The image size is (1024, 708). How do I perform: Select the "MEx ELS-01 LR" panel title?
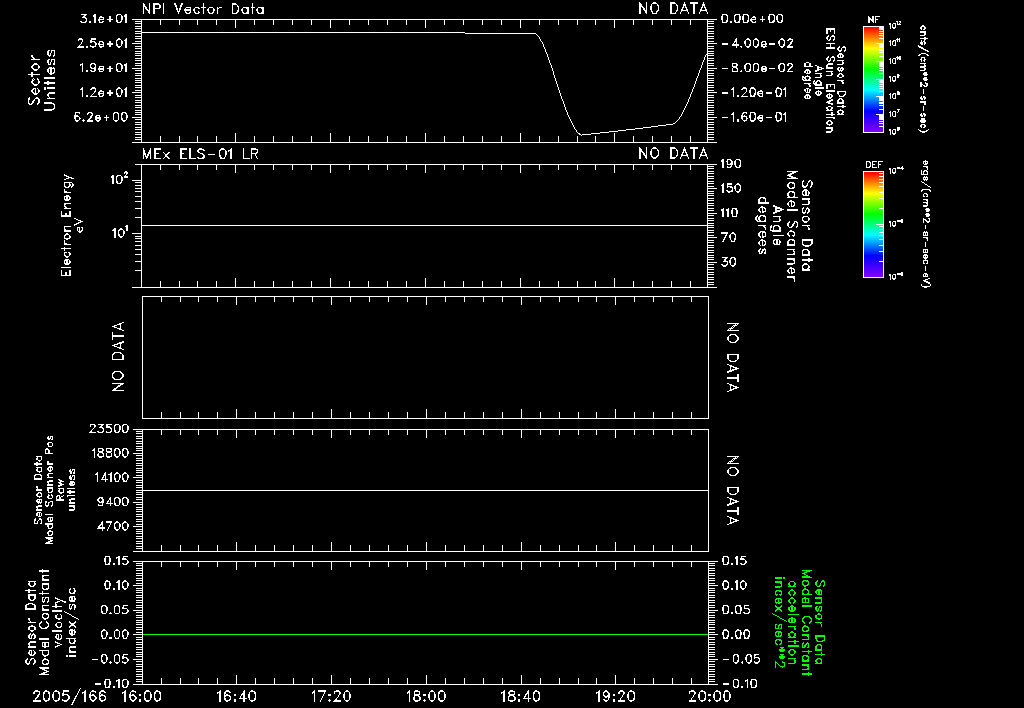pos(200,153)
